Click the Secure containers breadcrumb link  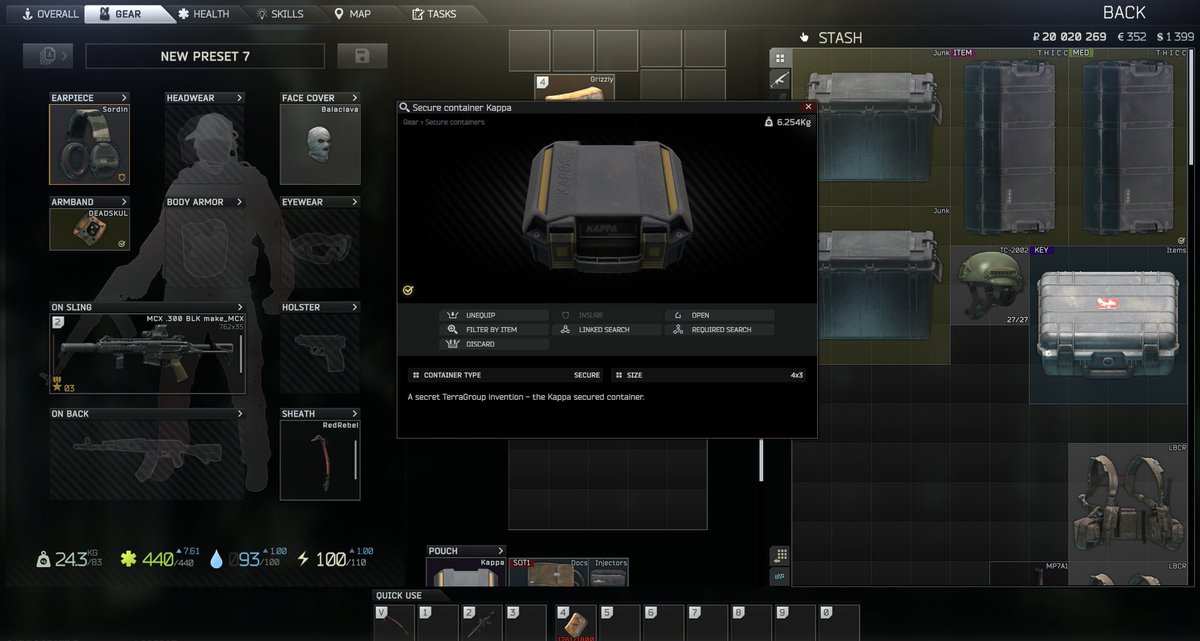(455, 122)
